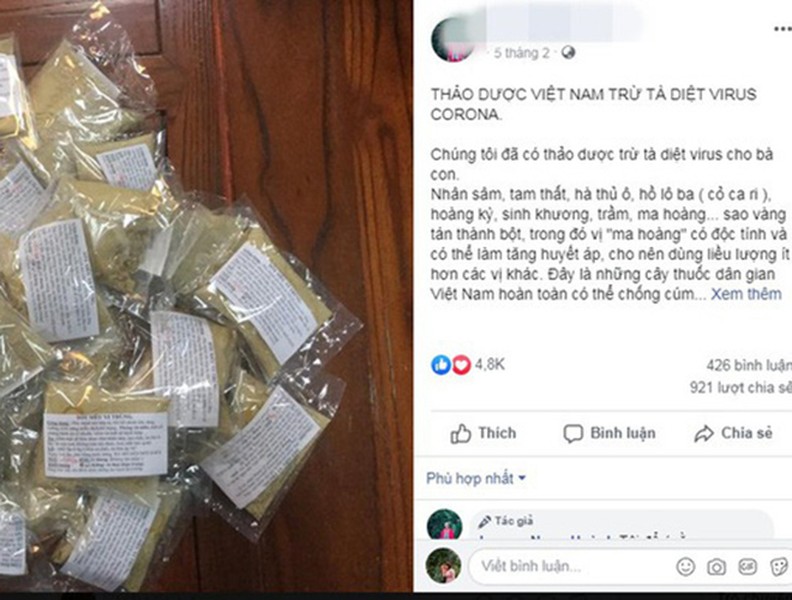Click the Bình luận comment button

click(x=610, y=433)
